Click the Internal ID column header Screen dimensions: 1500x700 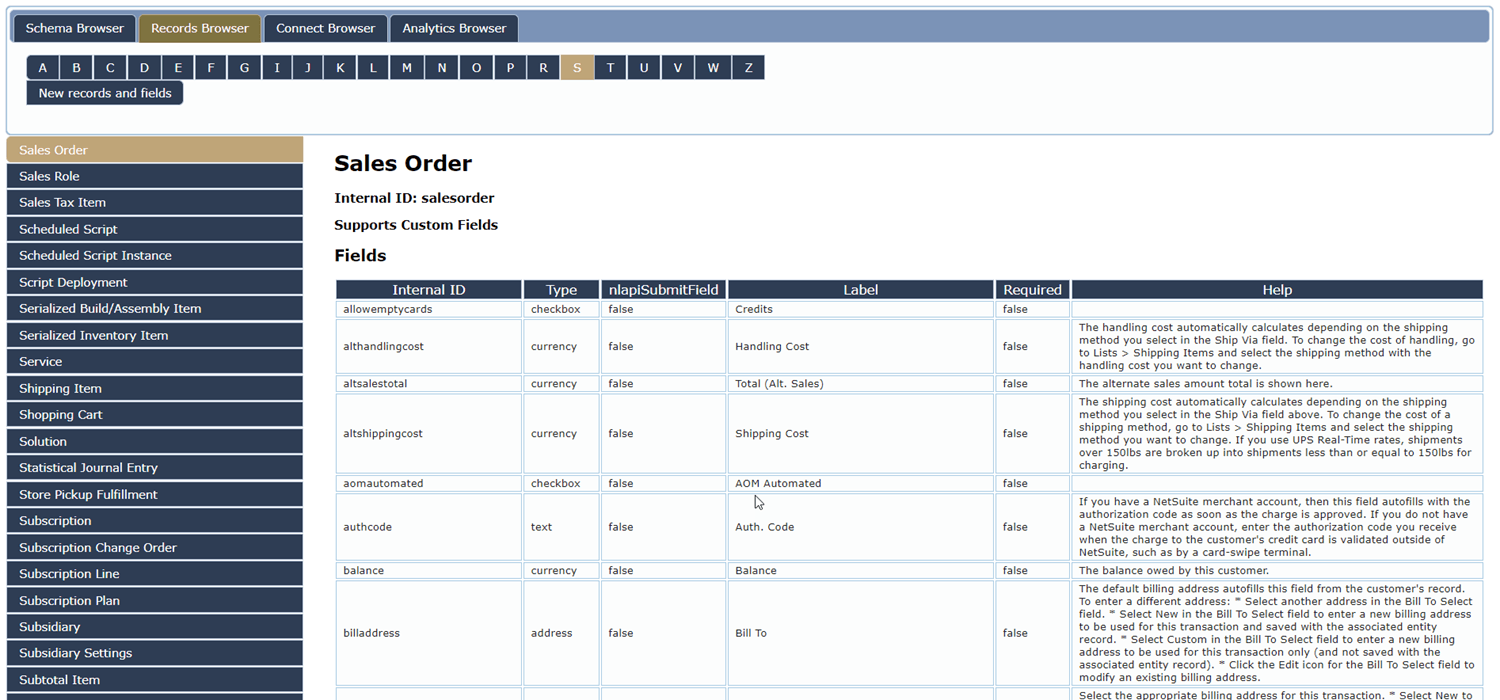tap(429, 290)
